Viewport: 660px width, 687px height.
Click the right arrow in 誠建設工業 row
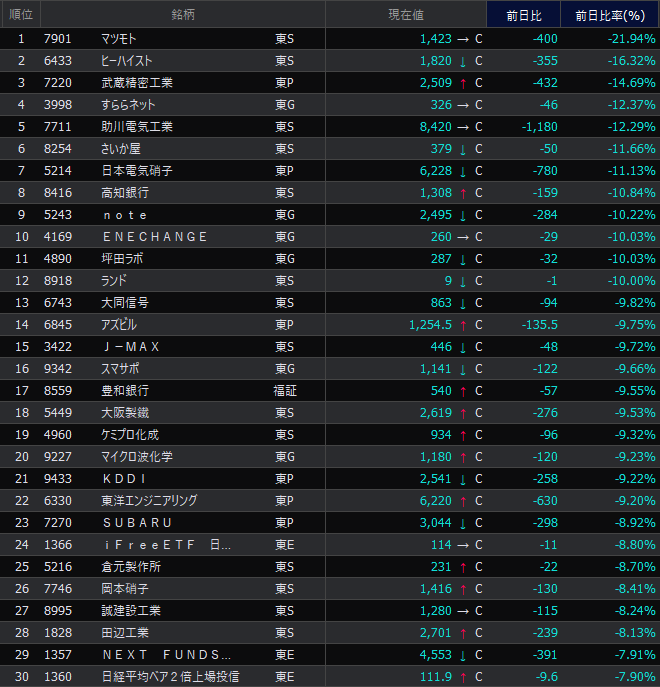463,611
